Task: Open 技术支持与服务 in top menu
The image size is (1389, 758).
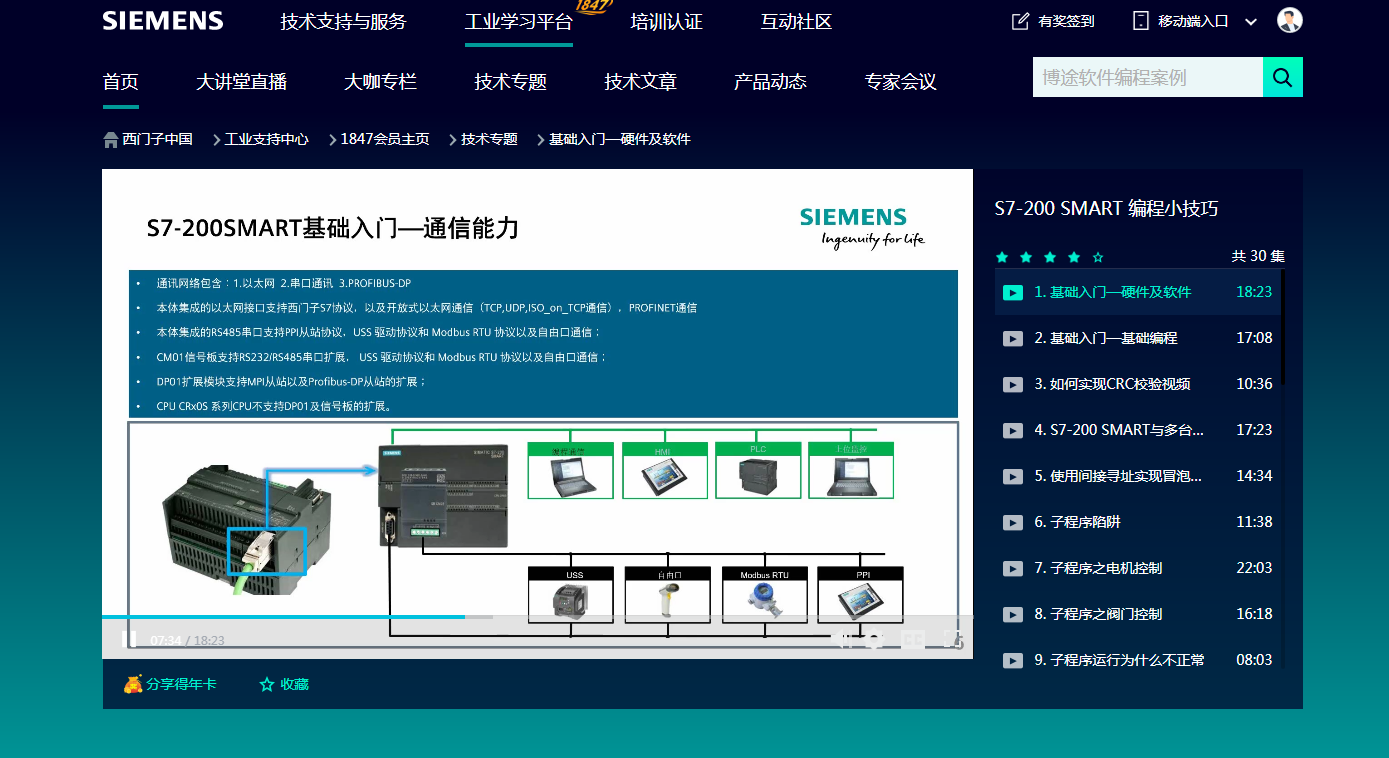Action: point(343,22)
